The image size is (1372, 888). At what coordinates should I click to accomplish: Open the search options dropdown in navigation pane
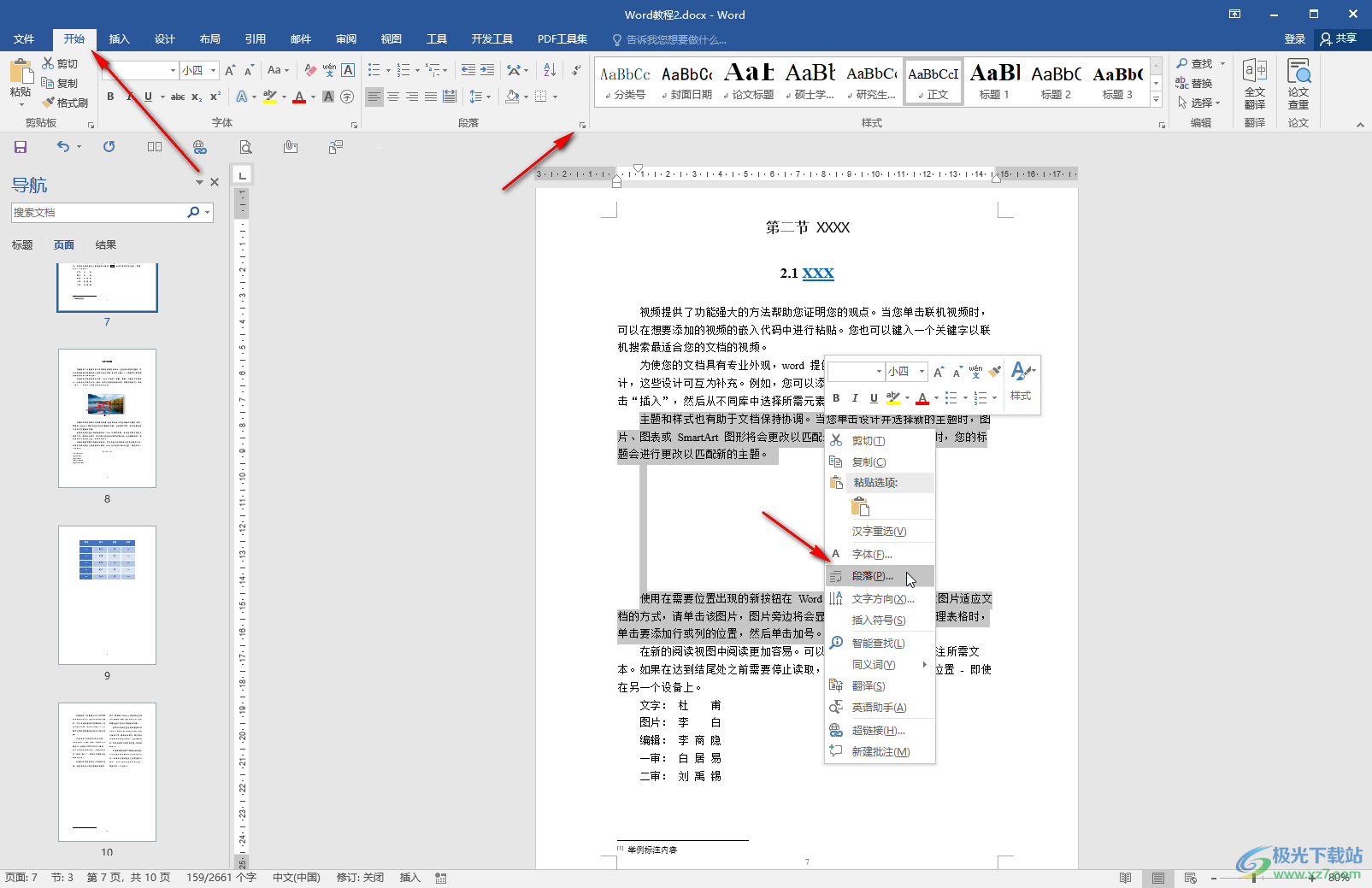tap(207, 212)
